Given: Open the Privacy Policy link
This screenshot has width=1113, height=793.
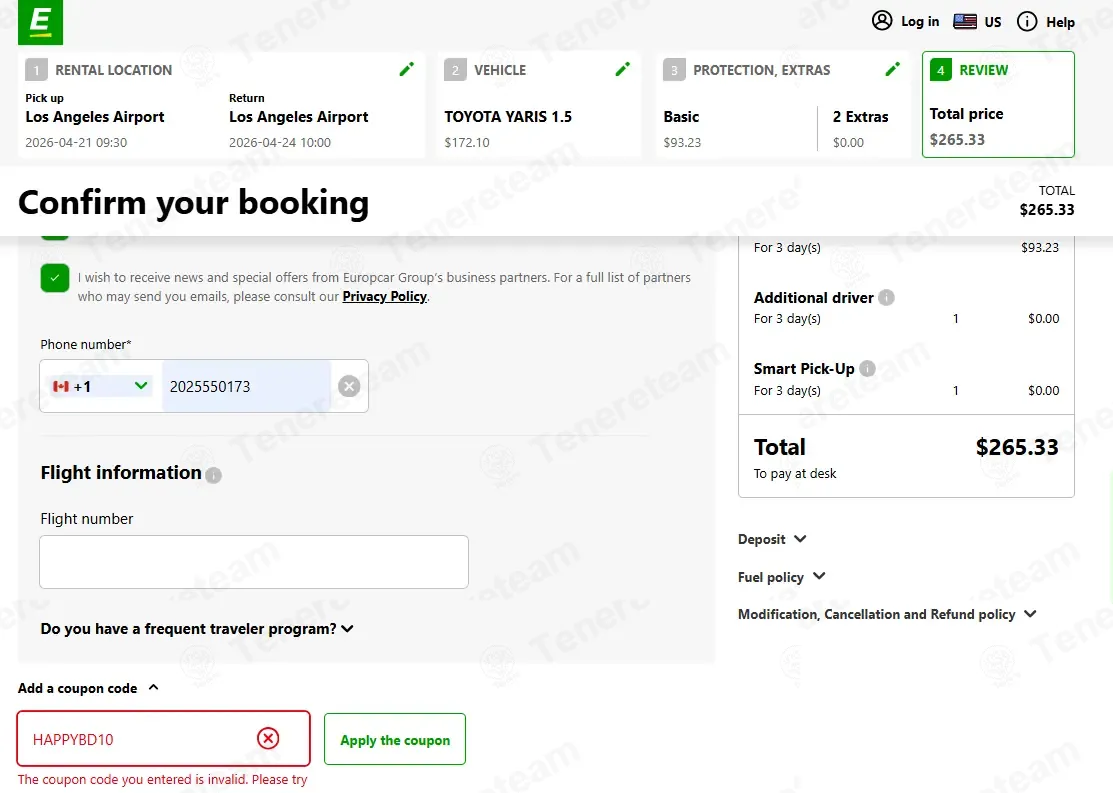Looking at the screenshot, I should pyautogui.click(x=385, y=297).
